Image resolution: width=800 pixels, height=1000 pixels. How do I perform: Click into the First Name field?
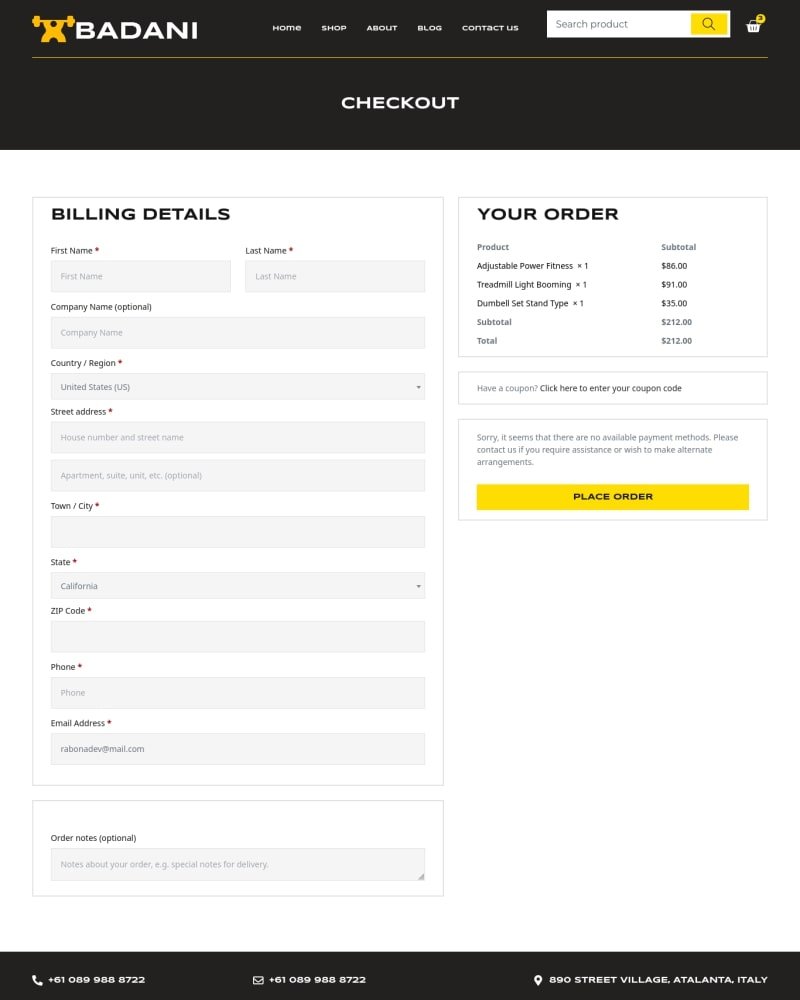[140, 276]
